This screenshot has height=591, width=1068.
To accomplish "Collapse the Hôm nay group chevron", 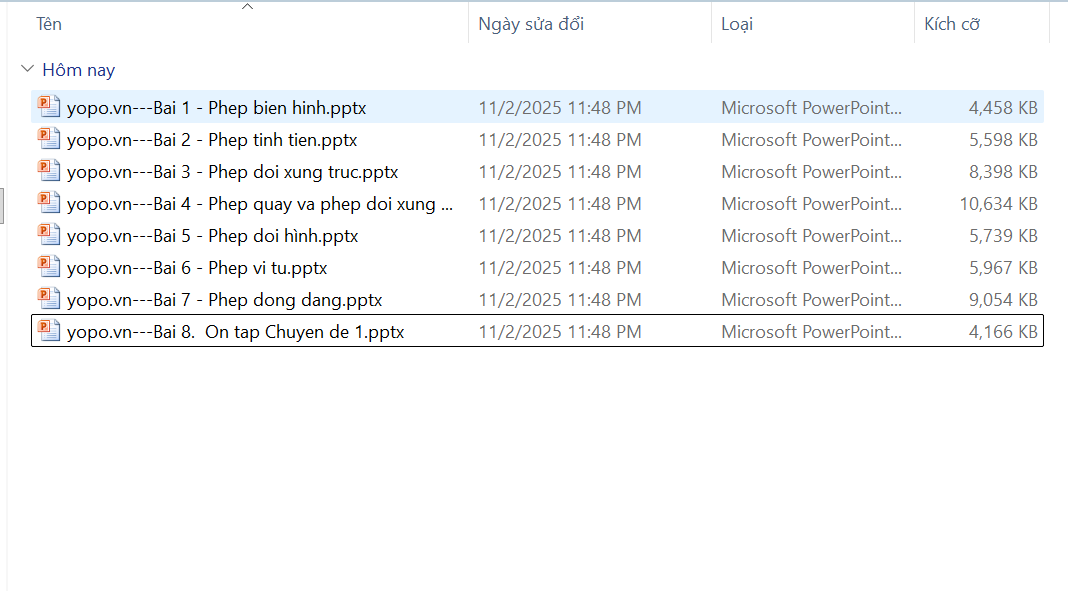I will click(x=26, y=70).
